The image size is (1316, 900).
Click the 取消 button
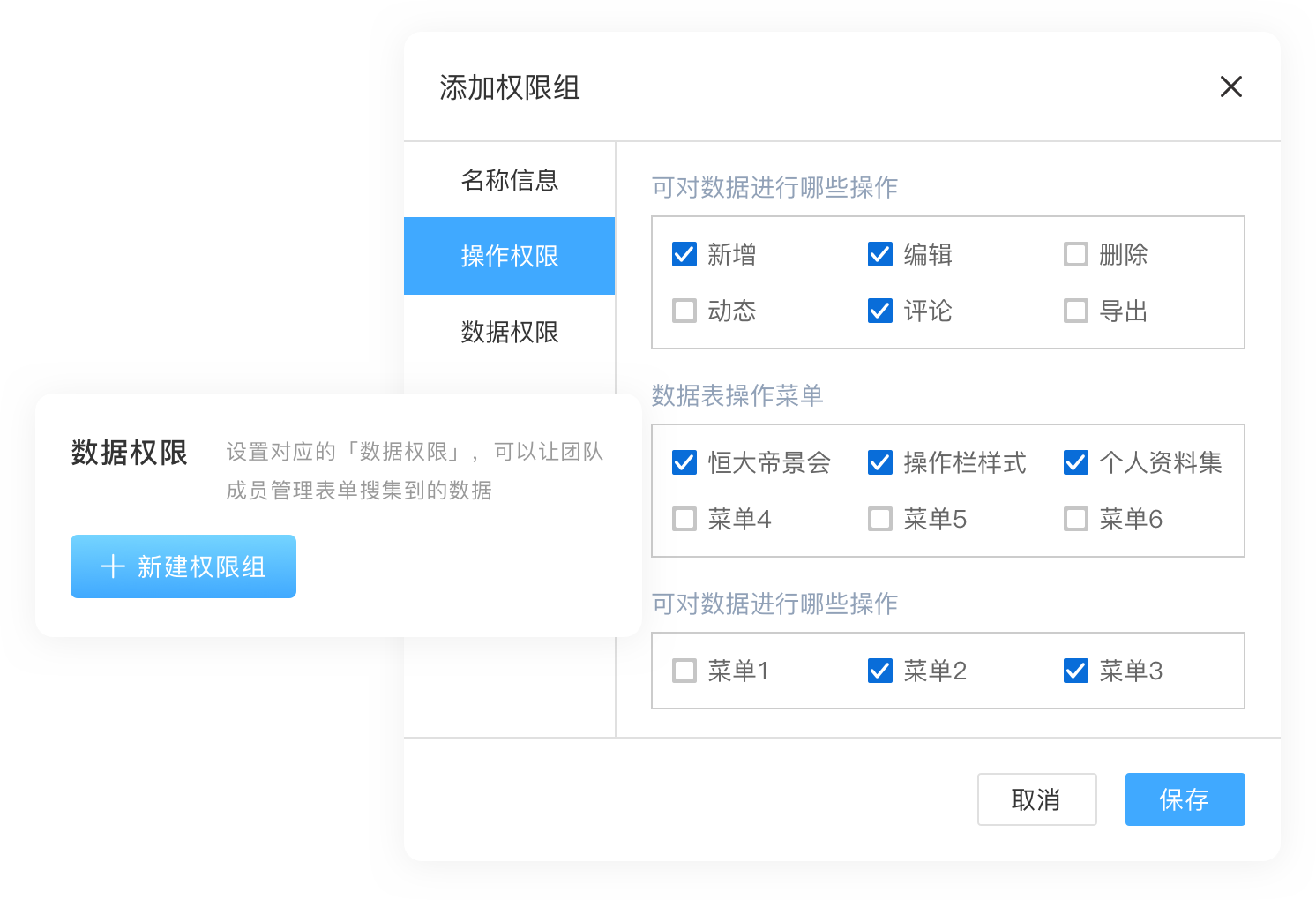(1037, 799)
